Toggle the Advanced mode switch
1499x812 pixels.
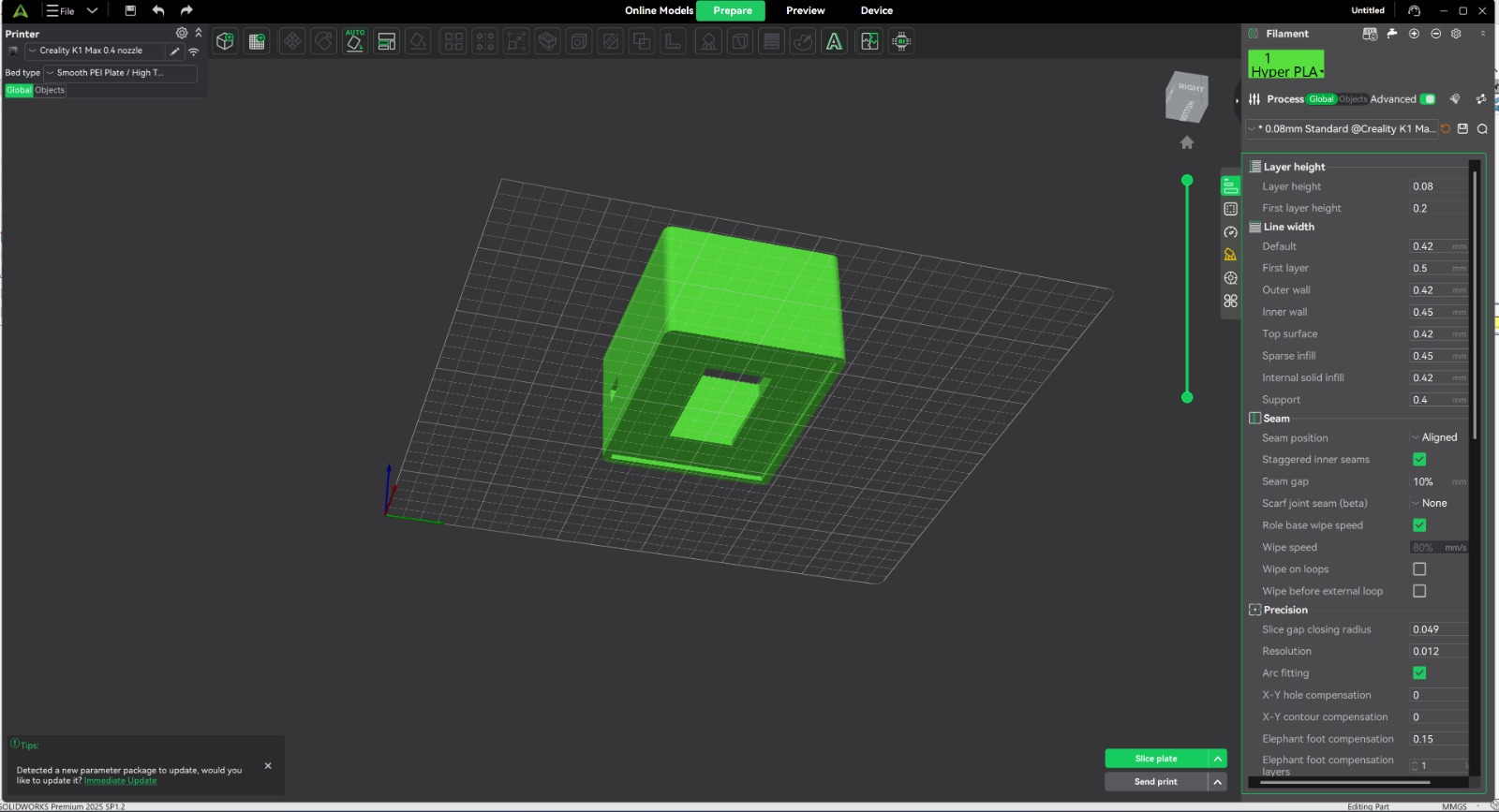(x=1428, y=99)
